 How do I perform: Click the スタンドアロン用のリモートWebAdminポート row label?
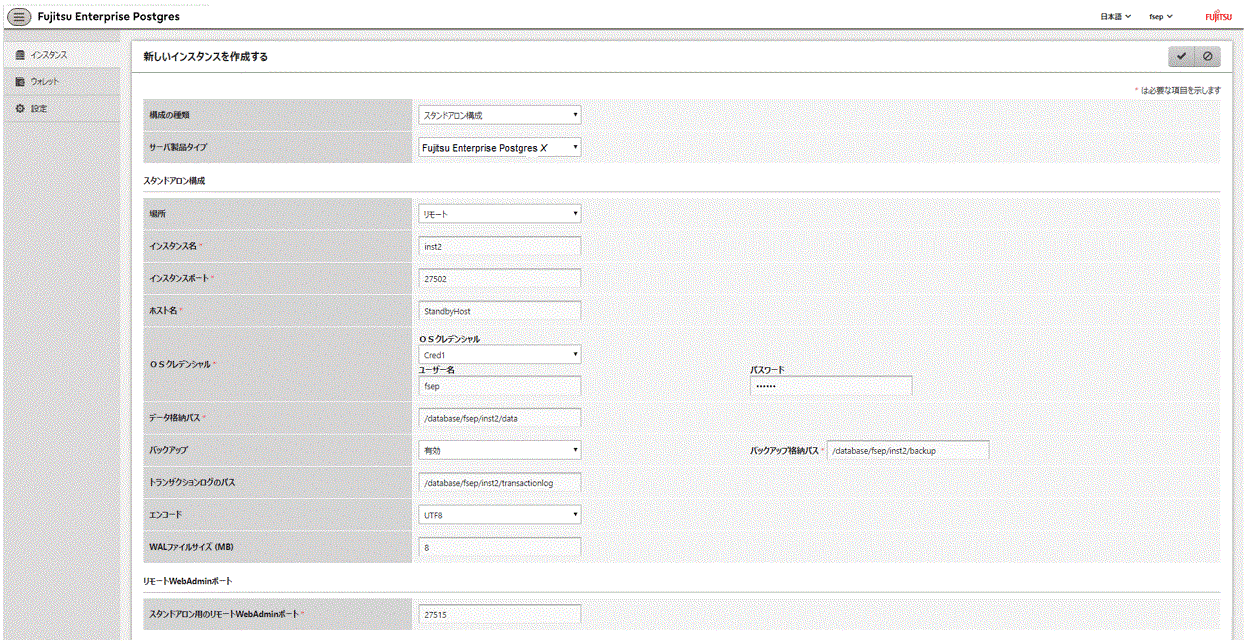click(x=223, y=614)
